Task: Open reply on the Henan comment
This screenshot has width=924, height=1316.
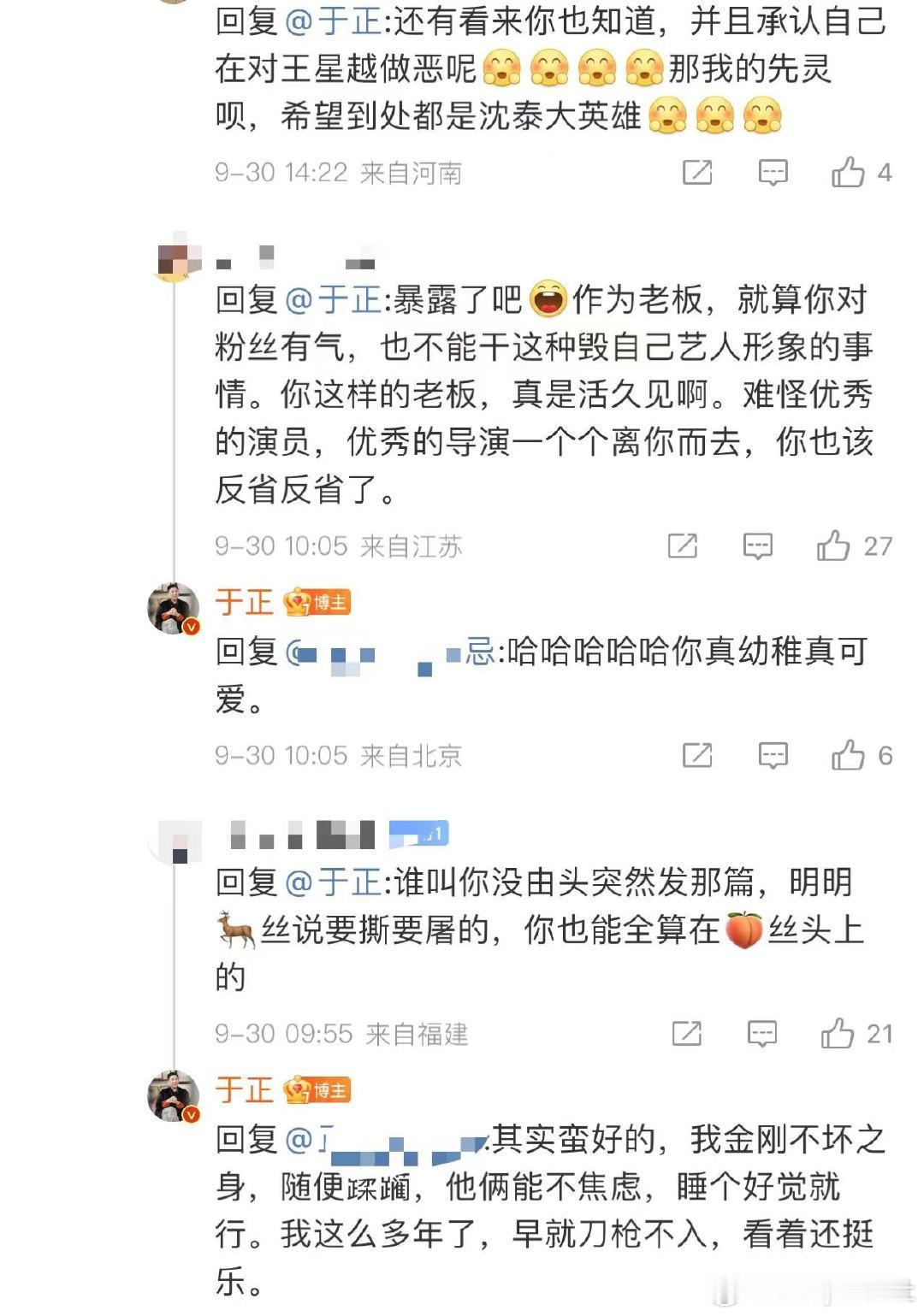Action: (773, 173)
